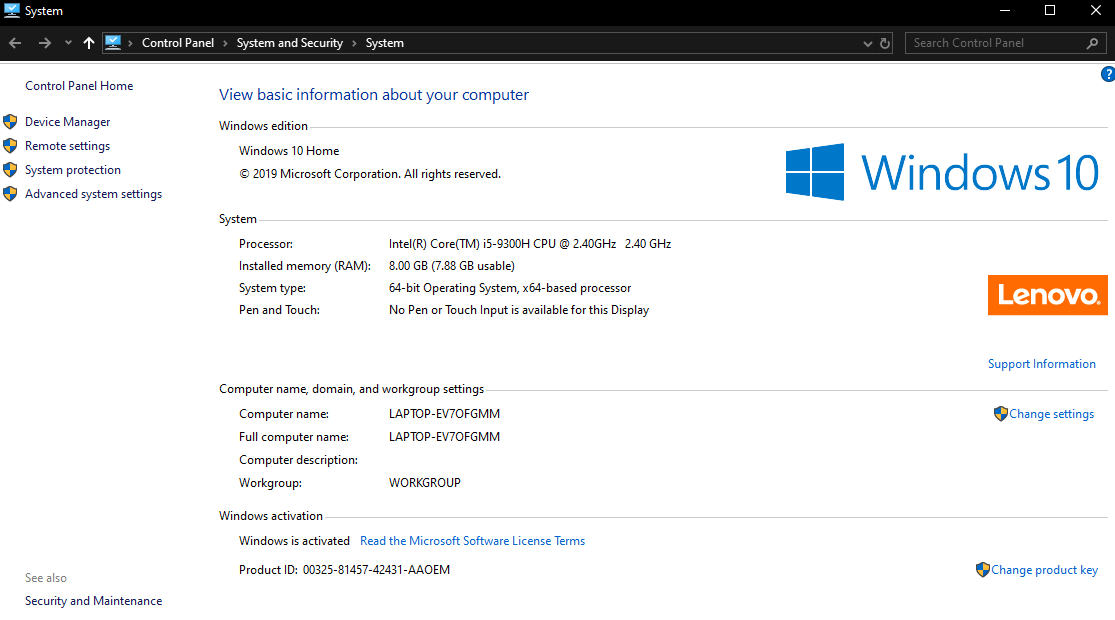Open Device Manager link
The image size is (1115, 620).
[68, 122]
